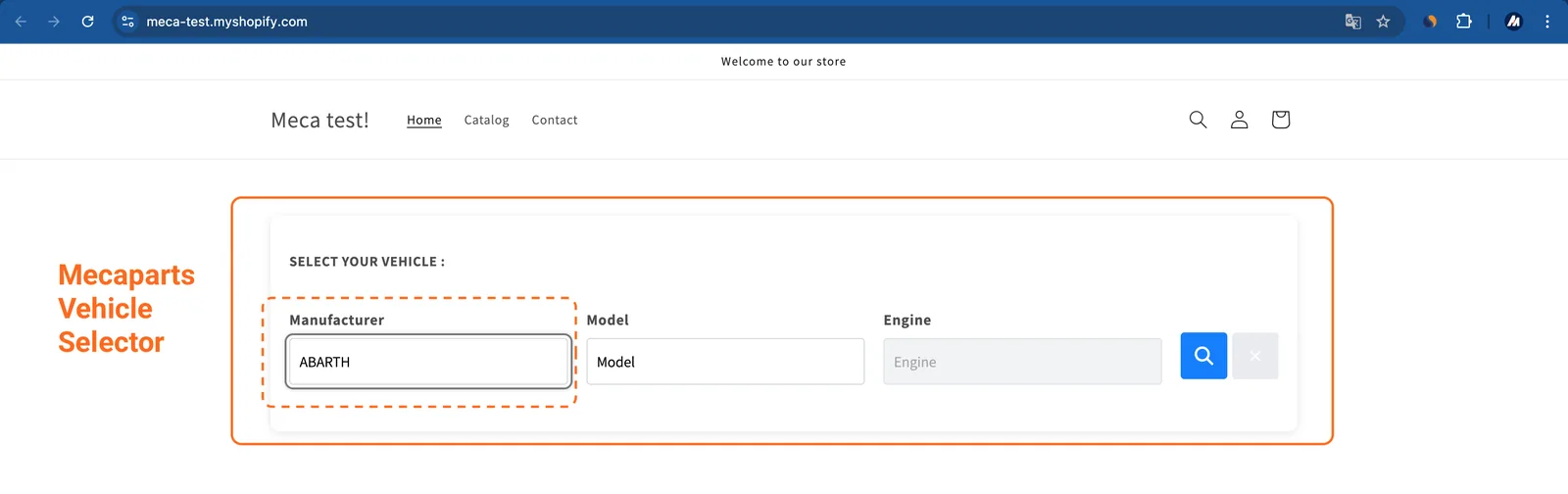This screenshot has width=1568, height=494.
Task: Expand the Model selection field
Action: [725, 362]
